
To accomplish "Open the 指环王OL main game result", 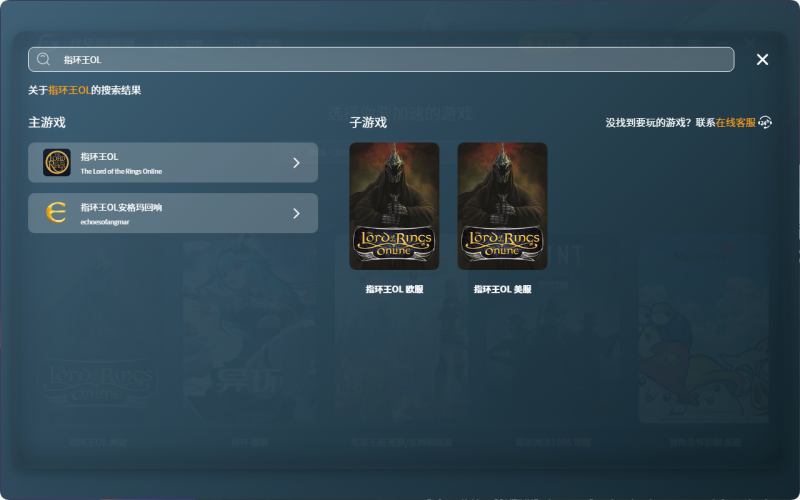I will point(173,162).
